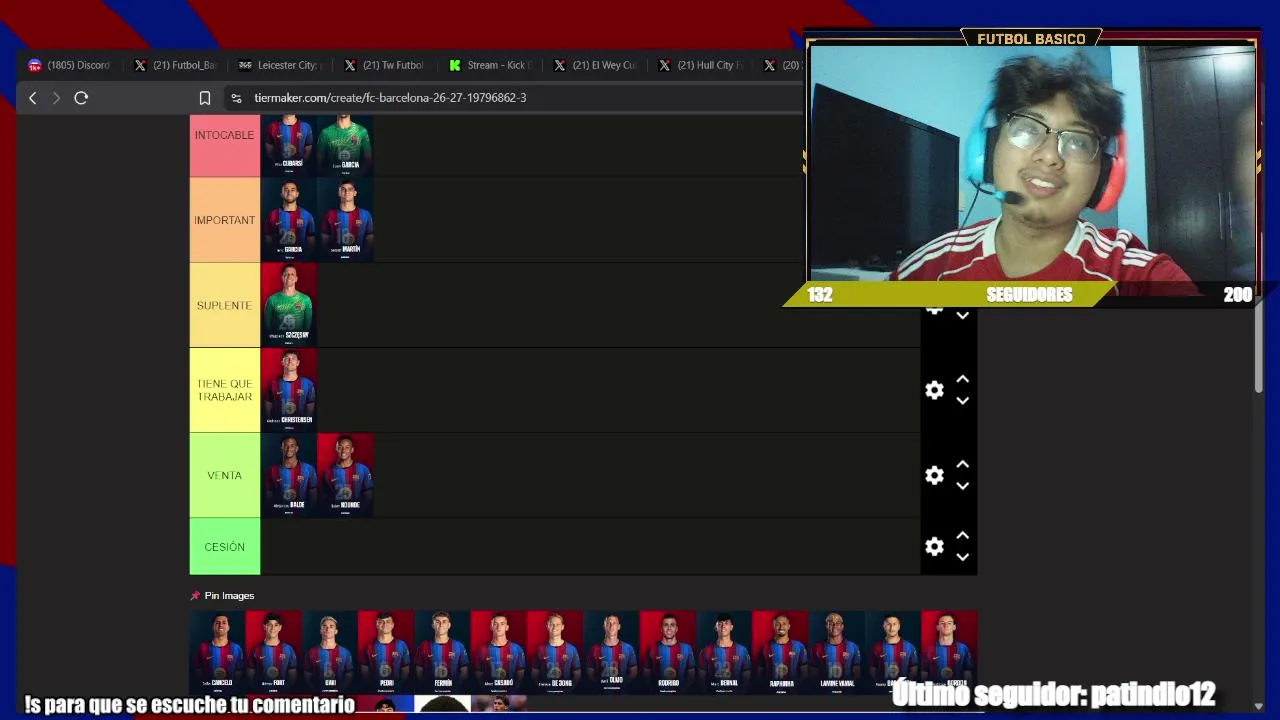Click the red pin icon beside Pin Images
Image resolution: width=1280 pixels, height=720 pixels.
tap(196, 596)
